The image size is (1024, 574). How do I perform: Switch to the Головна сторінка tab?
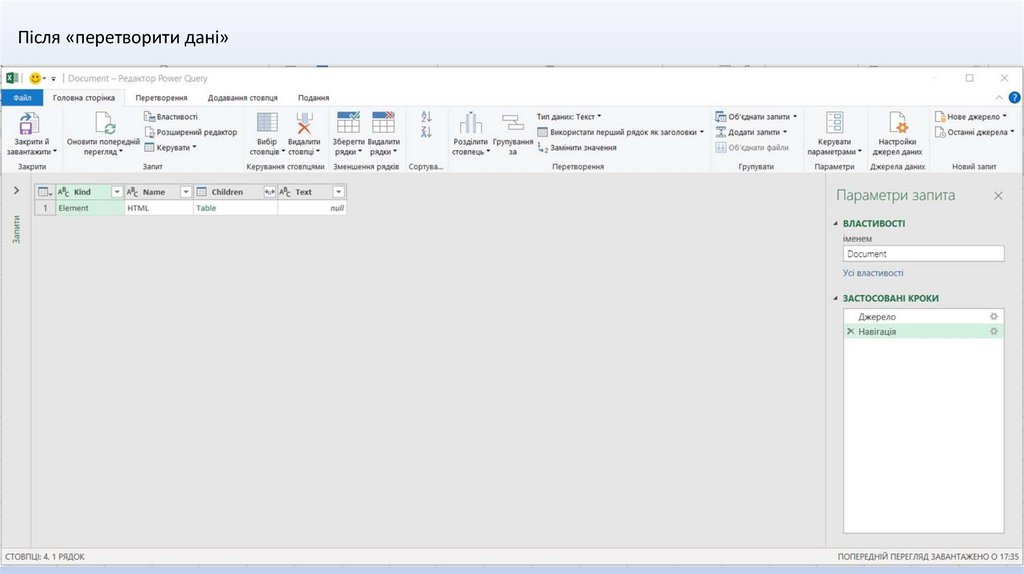click(84, 97)
